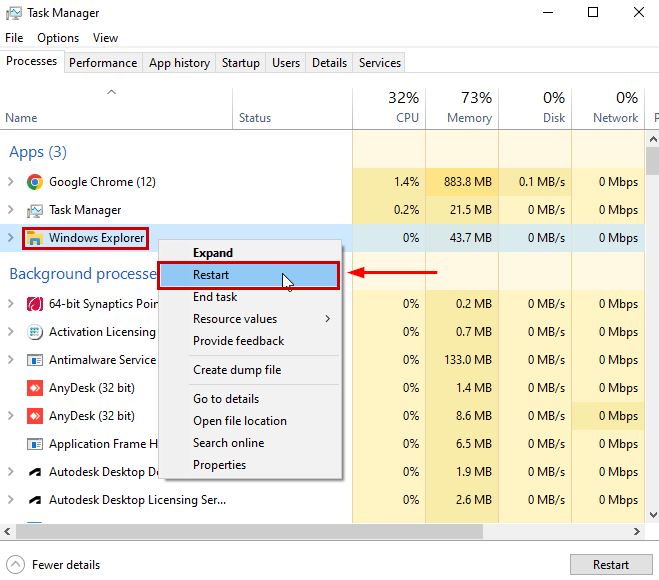Click the 1.4% CPU value for Chrome

click(x=406, y=182)
